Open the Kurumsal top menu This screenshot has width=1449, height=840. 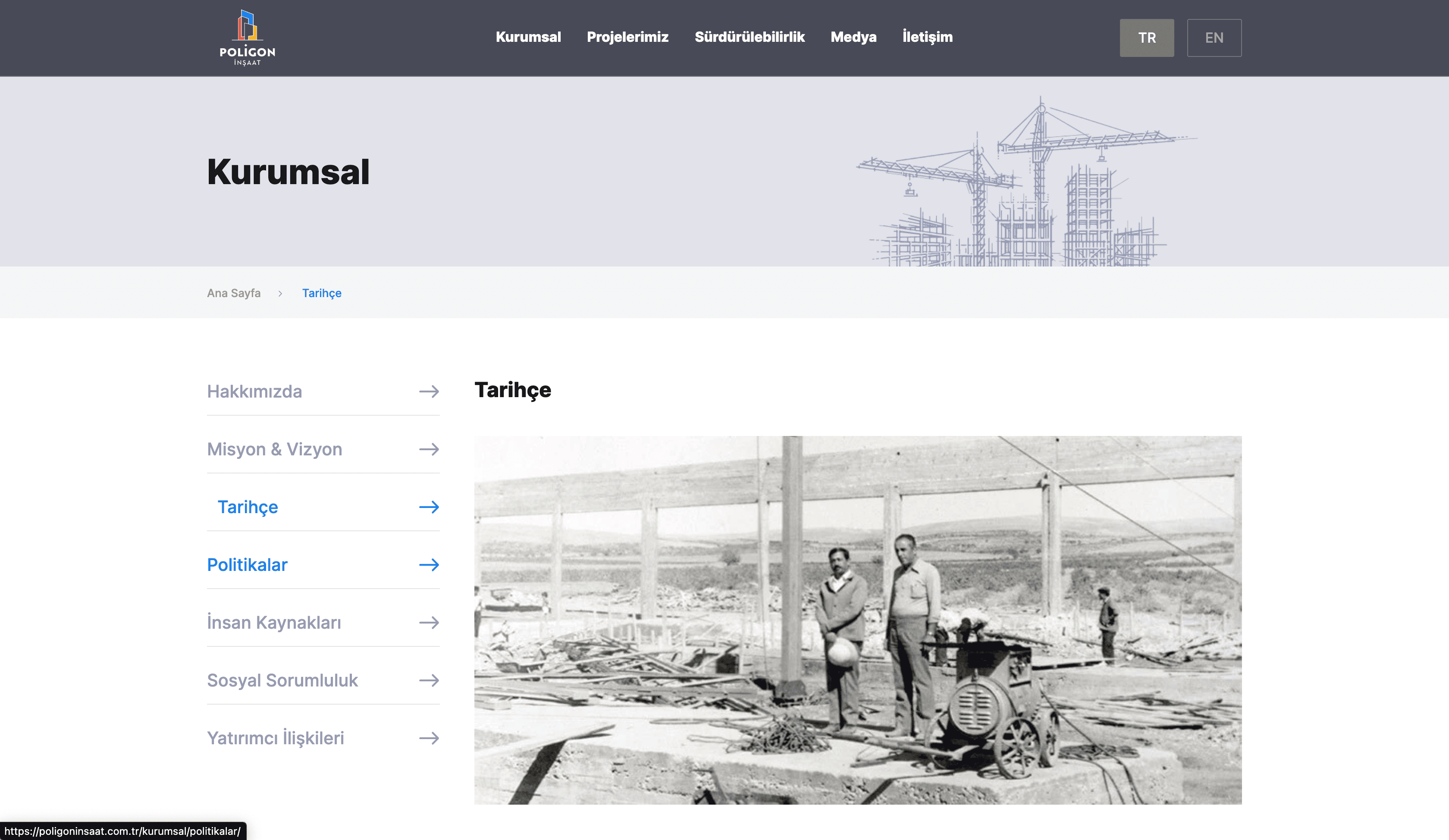528,38
